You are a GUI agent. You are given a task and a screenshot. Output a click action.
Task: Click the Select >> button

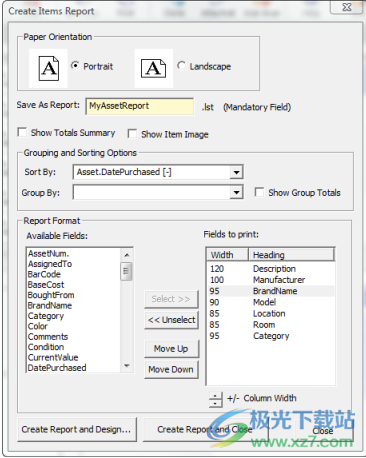pos(171,299)
